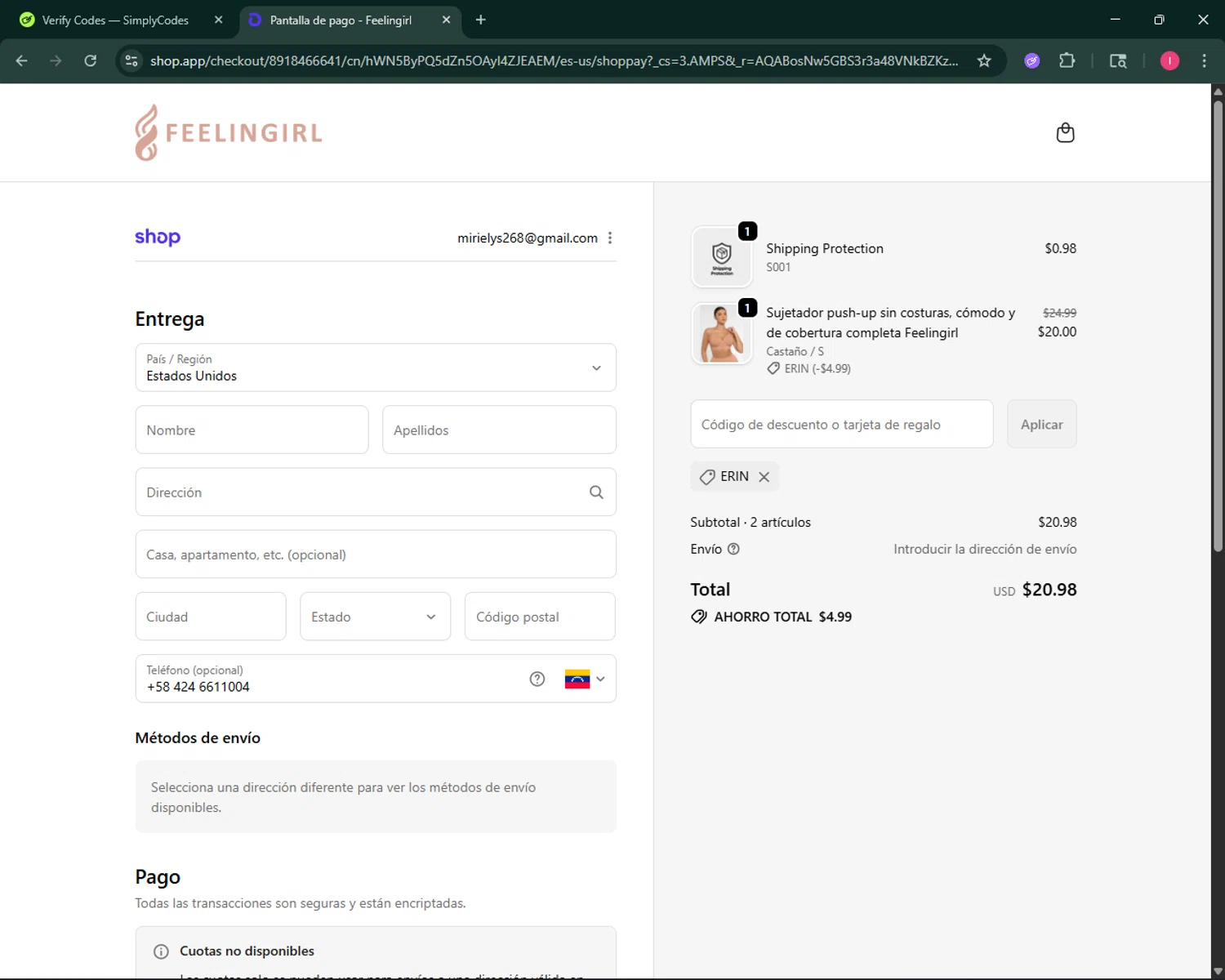Open browser Extensions puzzle icon
The height and width of the screenshot is (980, 1225).
[1067, 60]
